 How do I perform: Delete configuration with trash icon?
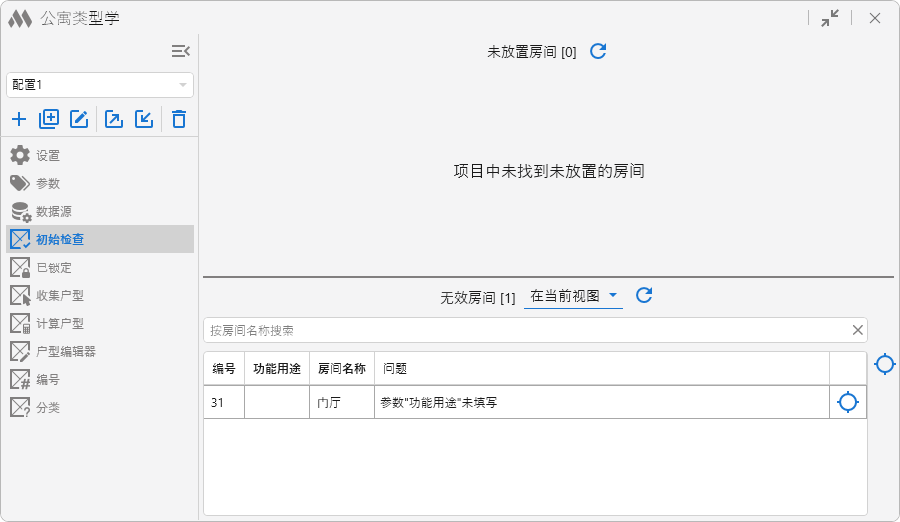tap(179, 120)
